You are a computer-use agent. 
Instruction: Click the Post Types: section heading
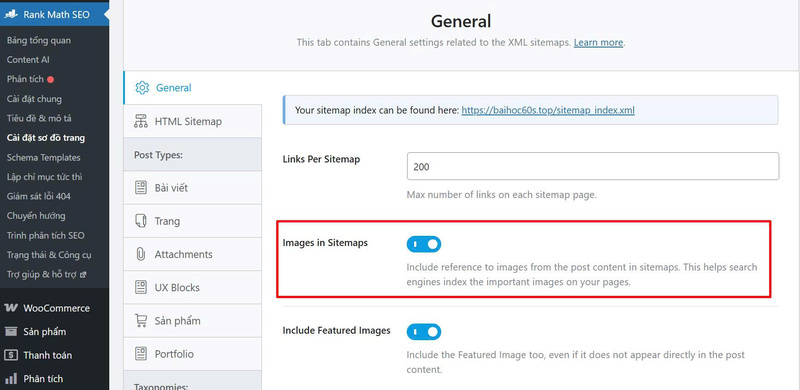(x=158, y=155)
